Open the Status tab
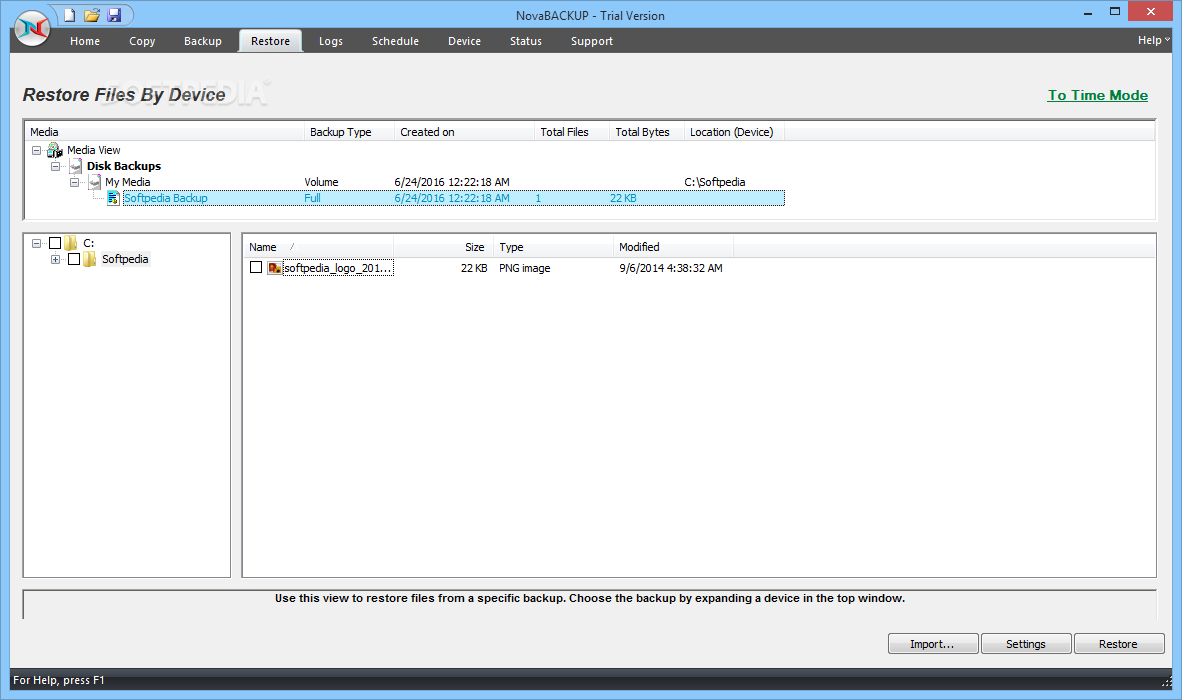The height and width of the screenshot is (700, 1182). click(525, 41)
